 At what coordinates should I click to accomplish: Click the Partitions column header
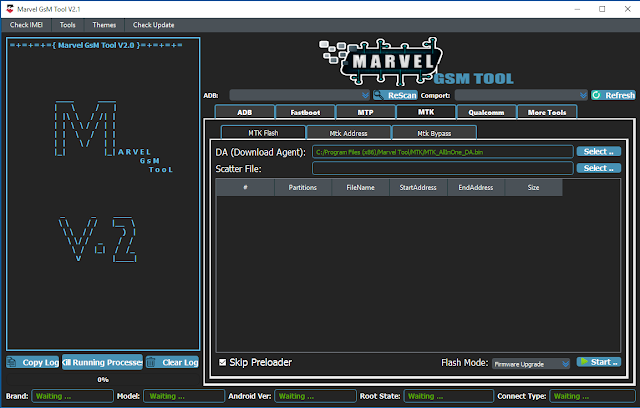tap(303, 187)
